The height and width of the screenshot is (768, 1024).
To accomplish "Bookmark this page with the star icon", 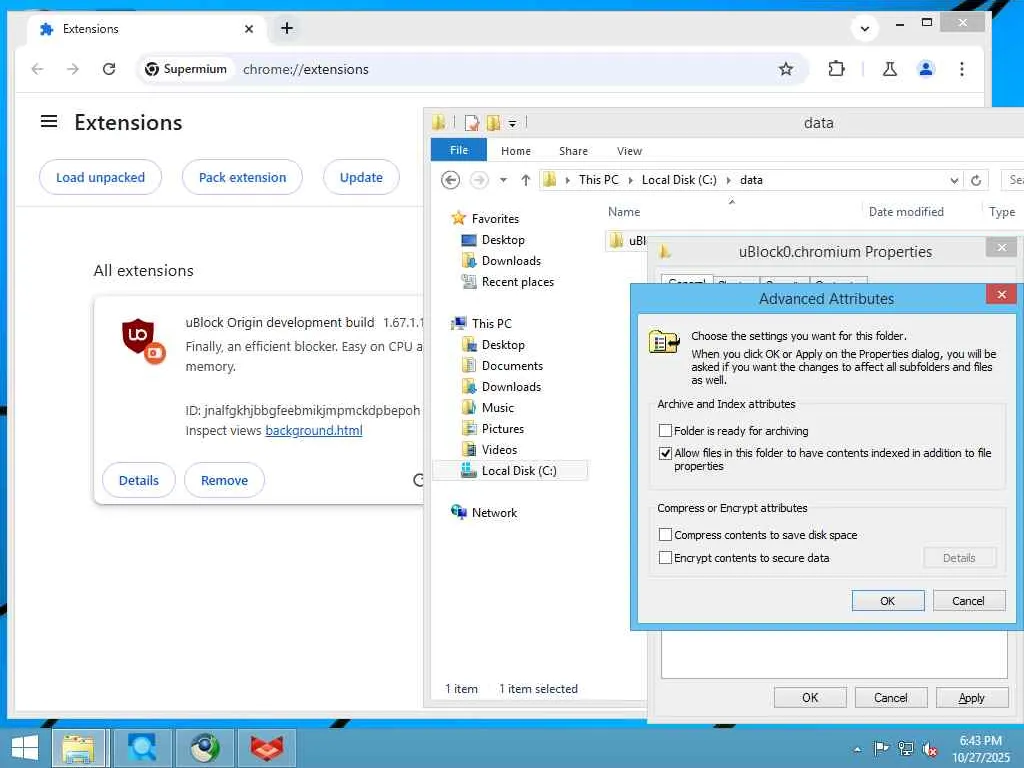I will [x=786, y=69].
